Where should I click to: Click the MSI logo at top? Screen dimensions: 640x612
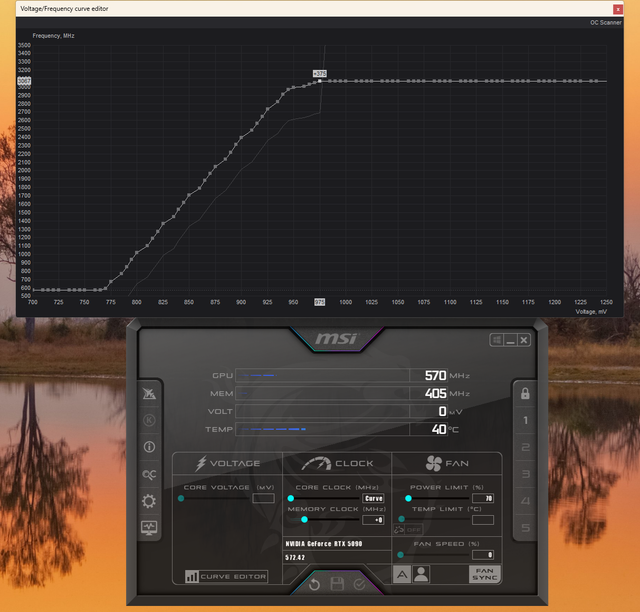click(337, 338)
